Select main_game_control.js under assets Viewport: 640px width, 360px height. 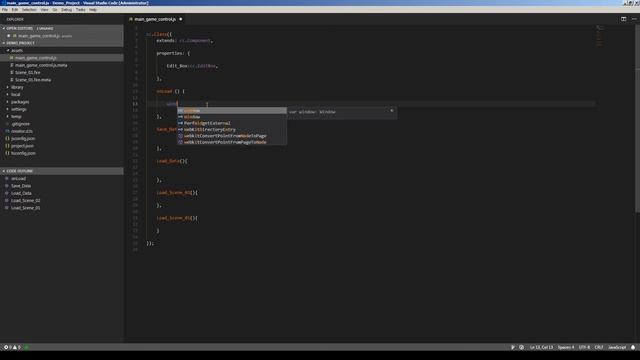pos(62,58)
